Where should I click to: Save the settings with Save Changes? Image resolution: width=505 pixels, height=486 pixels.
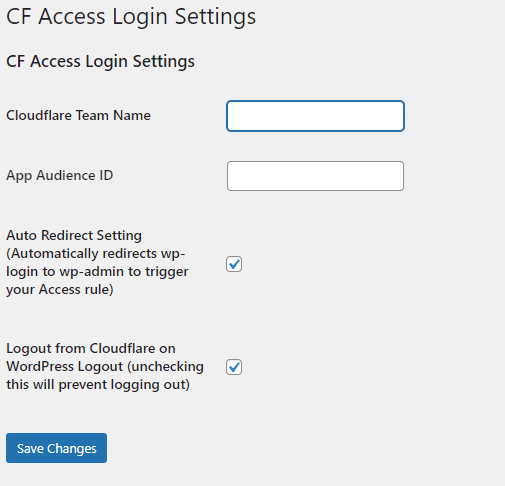coord(56,448)
